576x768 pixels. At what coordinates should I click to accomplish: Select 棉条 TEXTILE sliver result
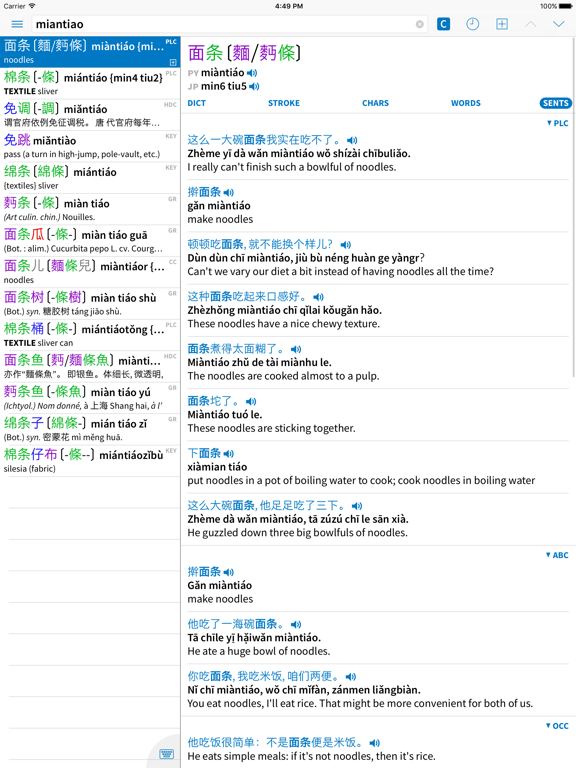(90, 83)
